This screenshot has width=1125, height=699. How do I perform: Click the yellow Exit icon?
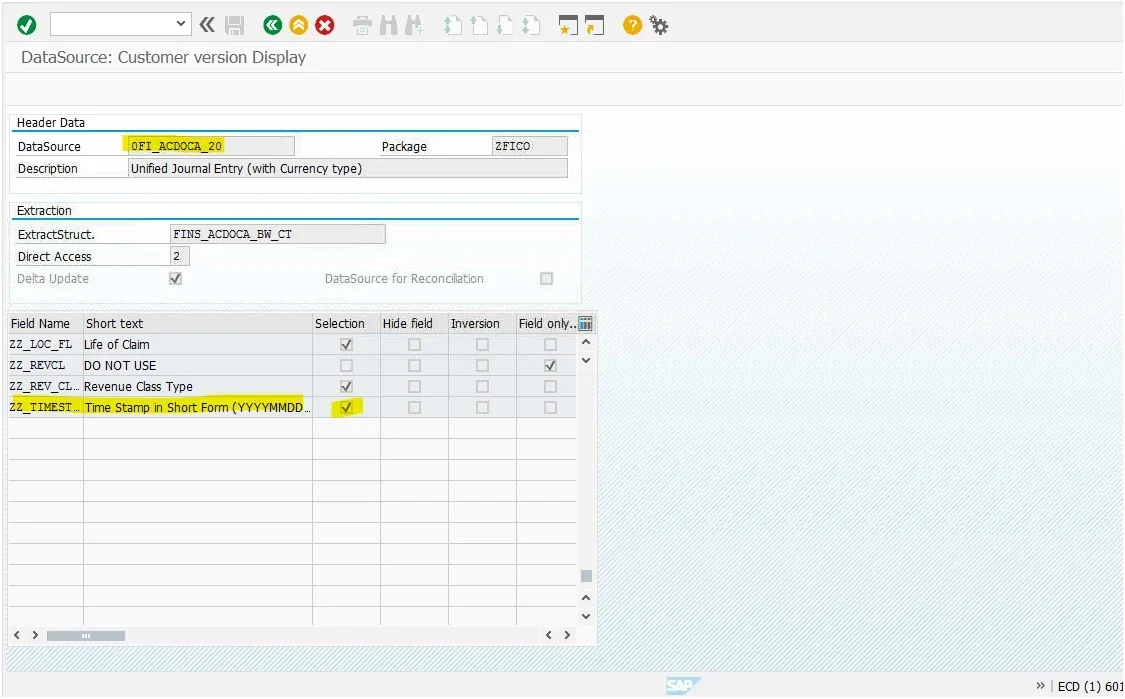click(298, 26)
